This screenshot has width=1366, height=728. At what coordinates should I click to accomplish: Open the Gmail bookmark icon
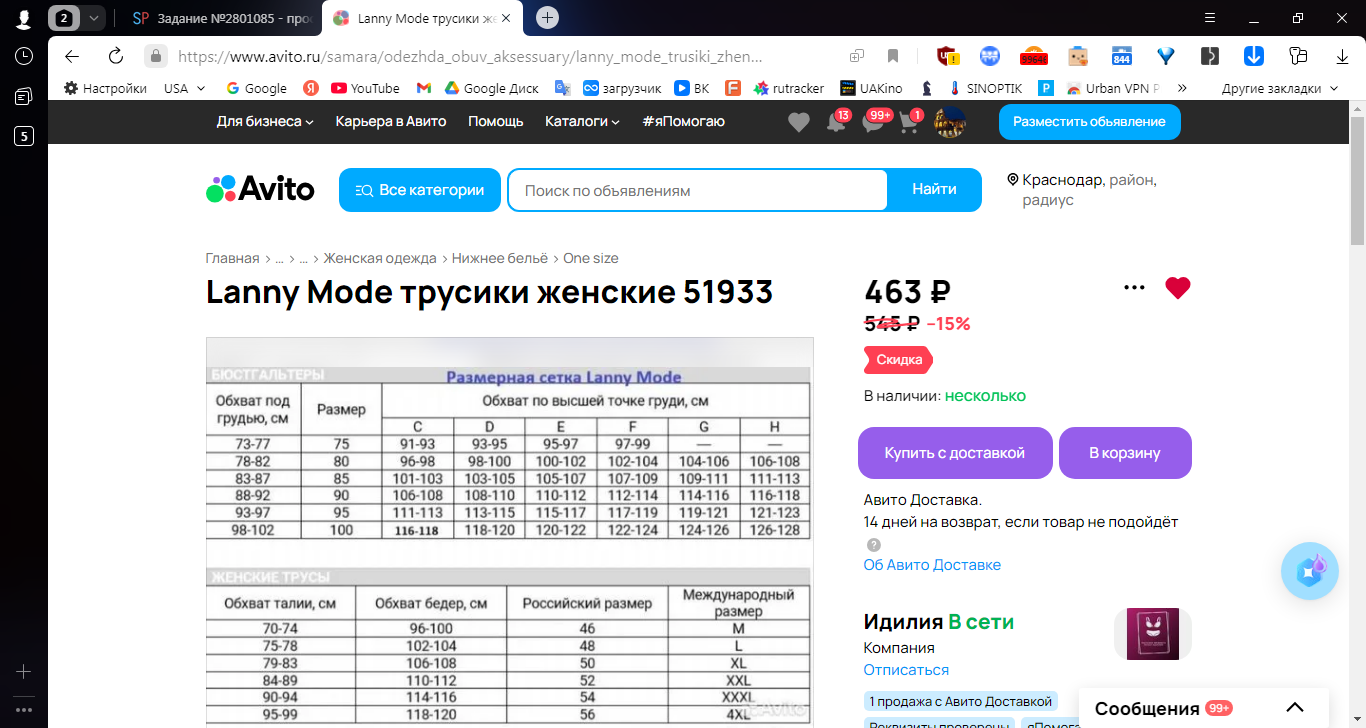[x=424, y=88]
